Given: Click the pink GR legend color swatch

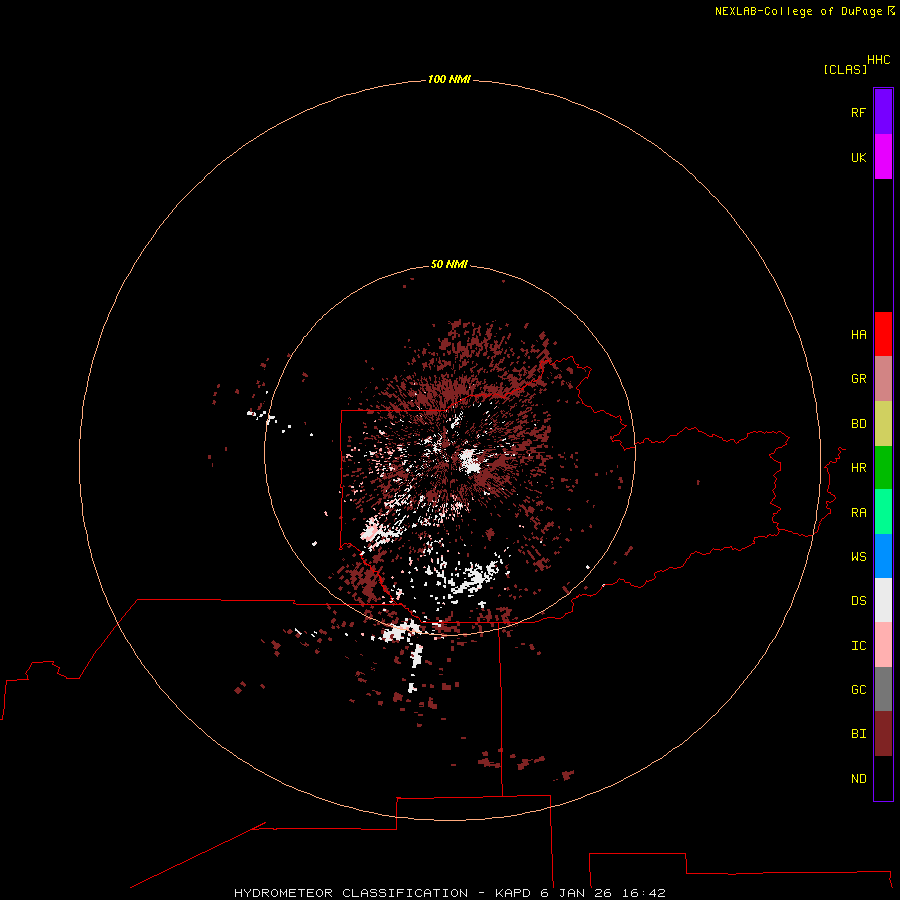Looking at the screenshot, I should 883,379.
